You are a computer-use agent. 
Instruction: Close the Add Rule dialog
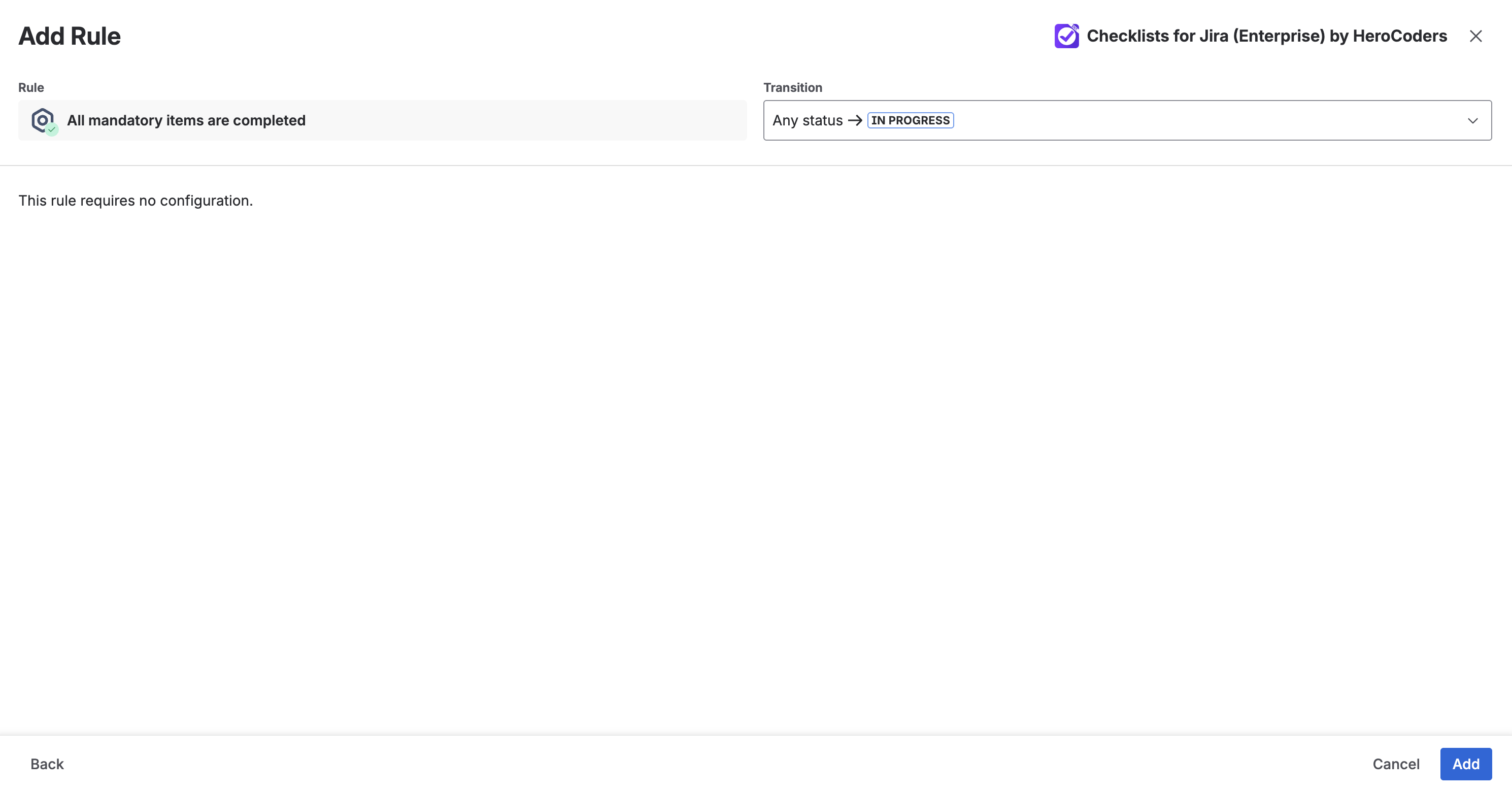pyautogui.click(x=1476, y=36)
